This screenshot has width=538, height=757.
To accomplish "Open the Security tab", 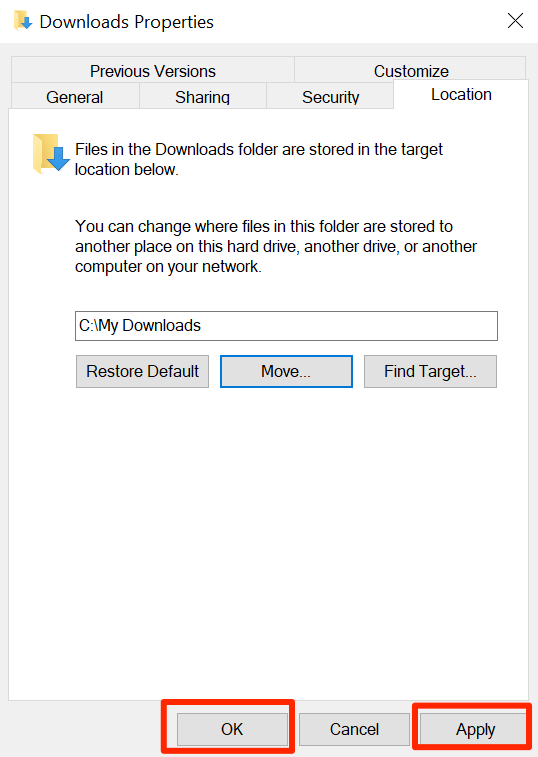I will click(x=330, y=97).
